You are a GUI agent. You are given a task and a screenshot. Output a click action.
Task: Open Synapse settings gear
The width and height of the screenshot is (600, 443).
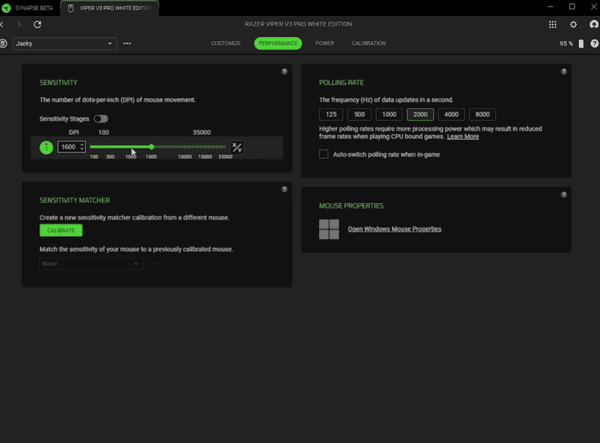(573, 24)
